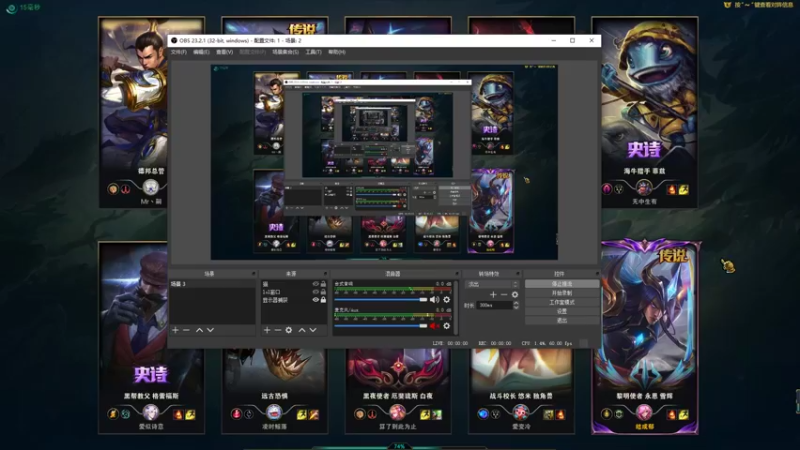The width and height of the screenshot is (800, 450).
Task: Click the mixer panel vertical scrollbar
Action: 456,307
